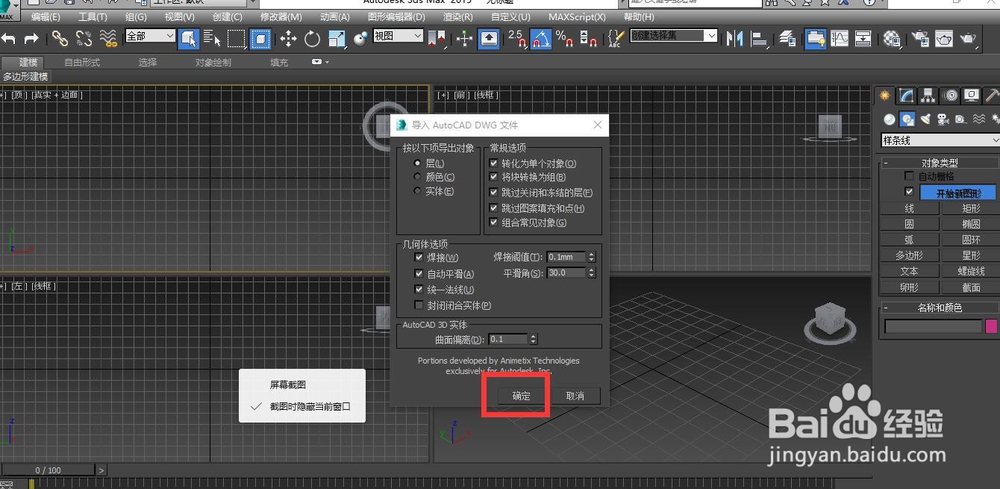The image size is (1000, 489).
Task: Click the Undo arrow in main toolbar
Action: 8,39
